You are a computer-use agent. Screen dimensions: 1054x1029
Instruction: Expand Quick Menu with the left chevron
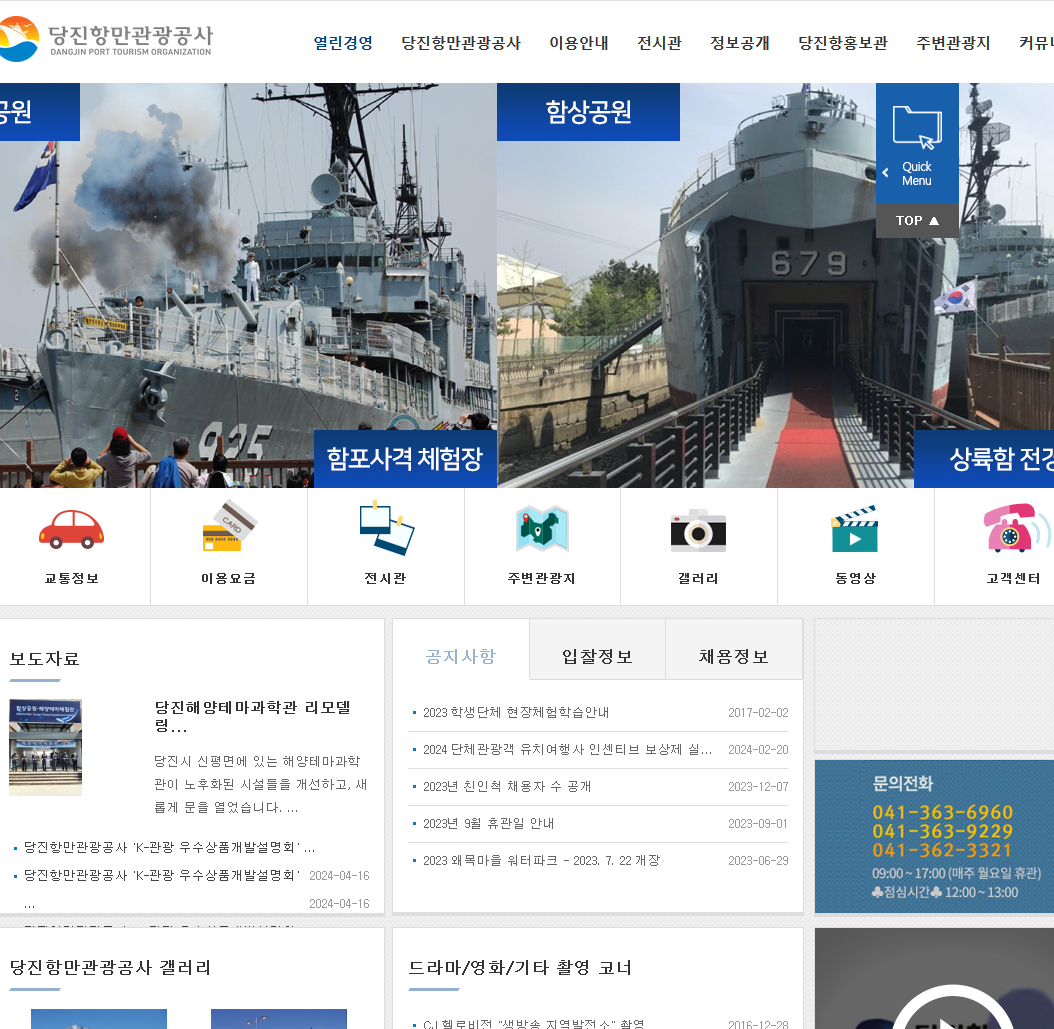click(x=885, y=173)
